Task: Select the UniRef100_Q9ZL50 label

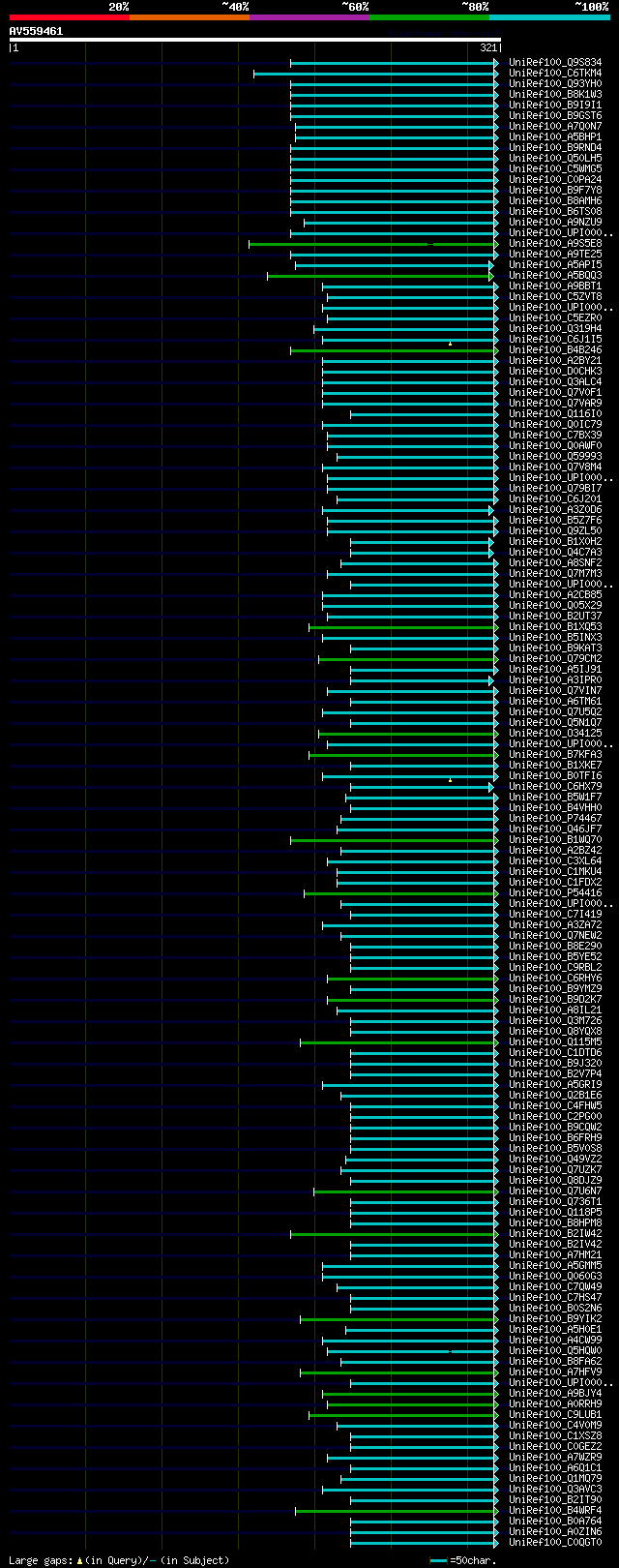Action: 555,531
